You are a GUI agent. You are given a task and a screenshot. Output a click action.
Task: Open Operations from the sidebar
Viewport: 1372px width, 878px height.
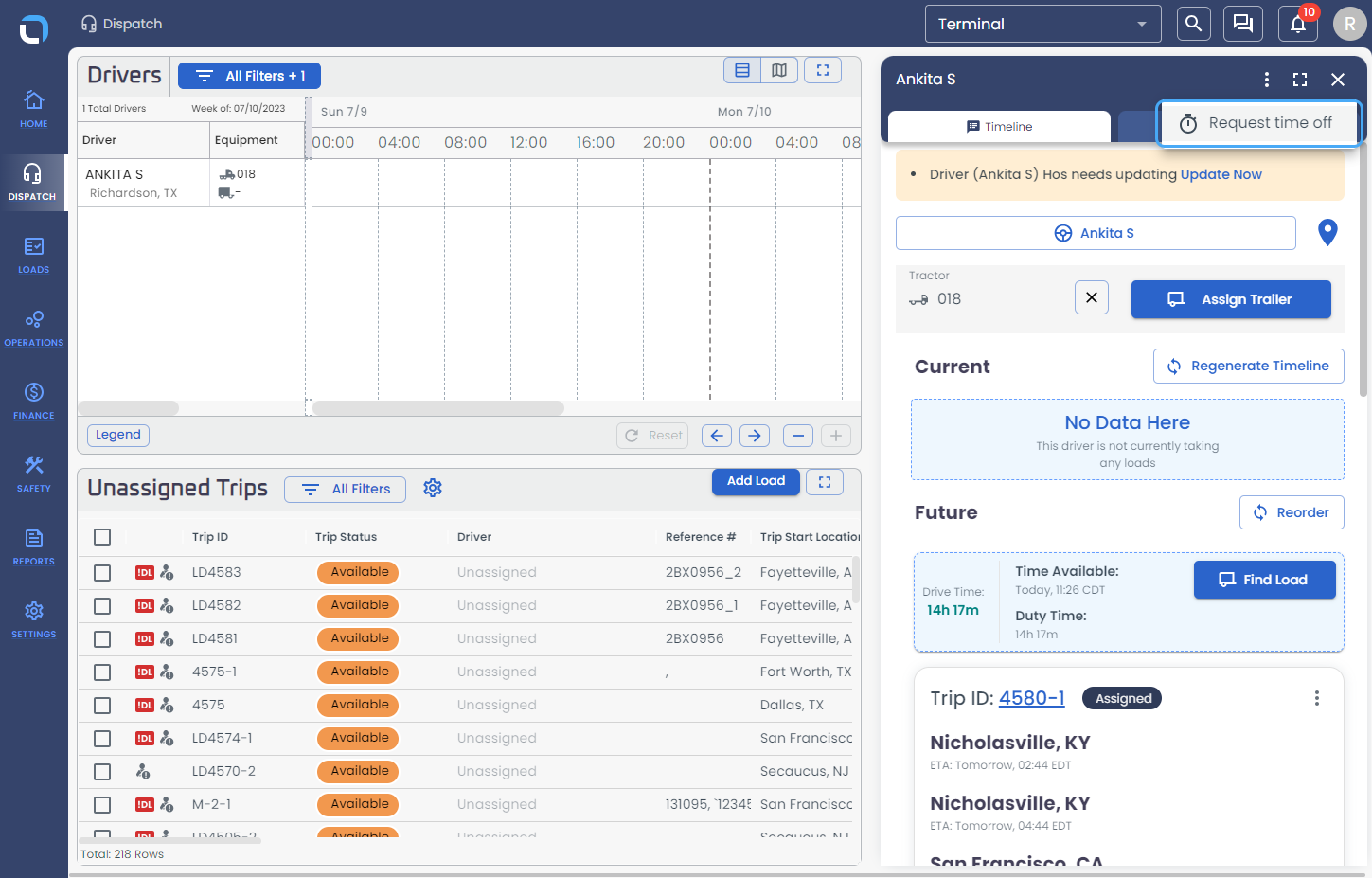[x=33, y=328]
